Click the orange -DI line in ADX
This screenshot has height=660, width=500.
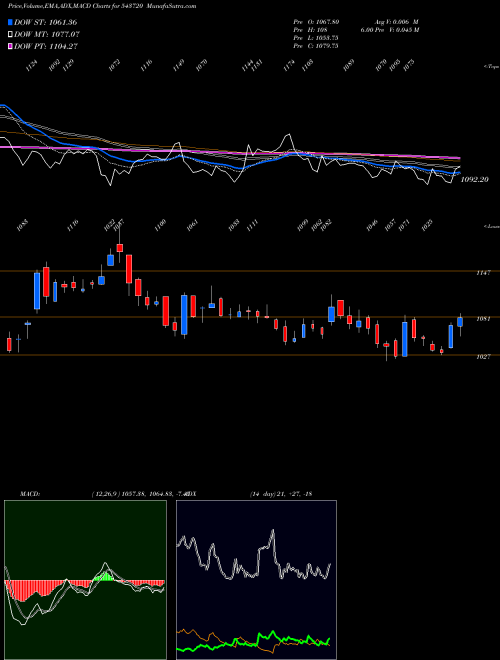[193, 632]
